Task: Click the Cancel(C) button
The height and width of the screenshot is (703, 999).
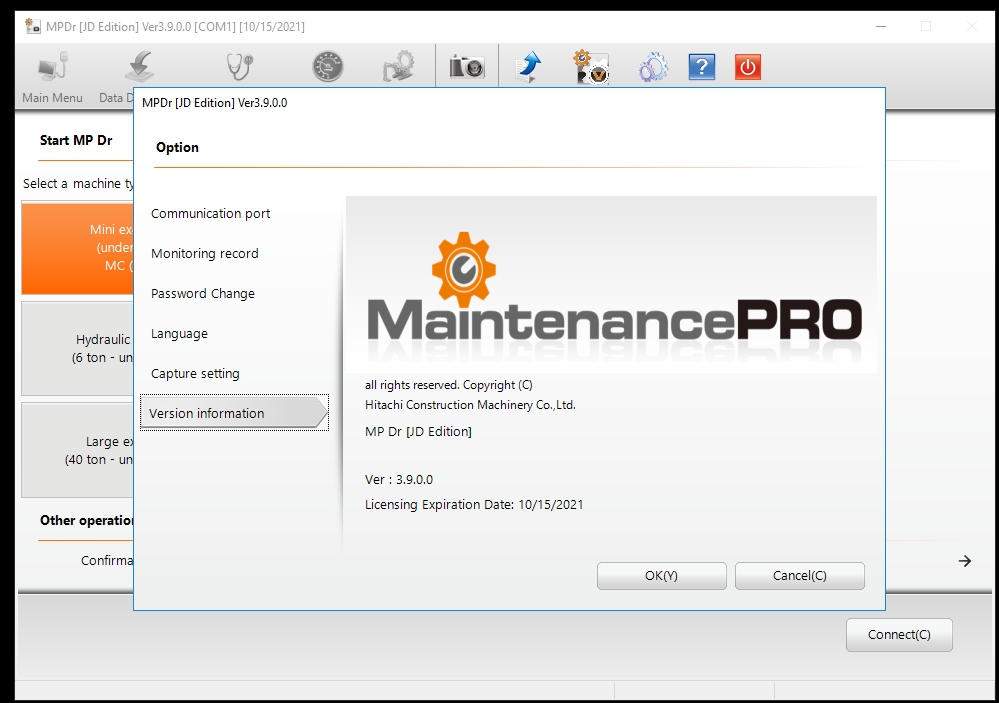Action: pyautogui.click(x=800, y=576)
